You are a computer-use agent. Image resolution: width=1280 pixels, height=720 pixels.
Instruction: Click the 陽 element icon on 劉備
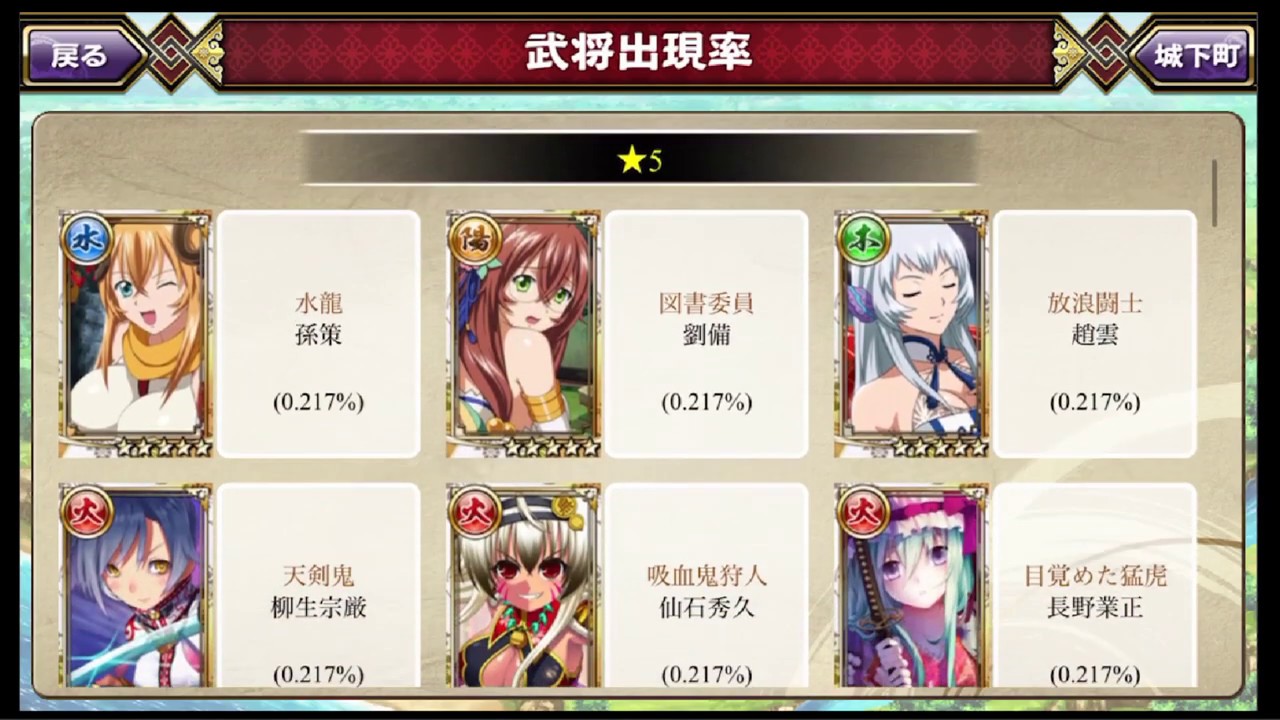pos(474,239)
